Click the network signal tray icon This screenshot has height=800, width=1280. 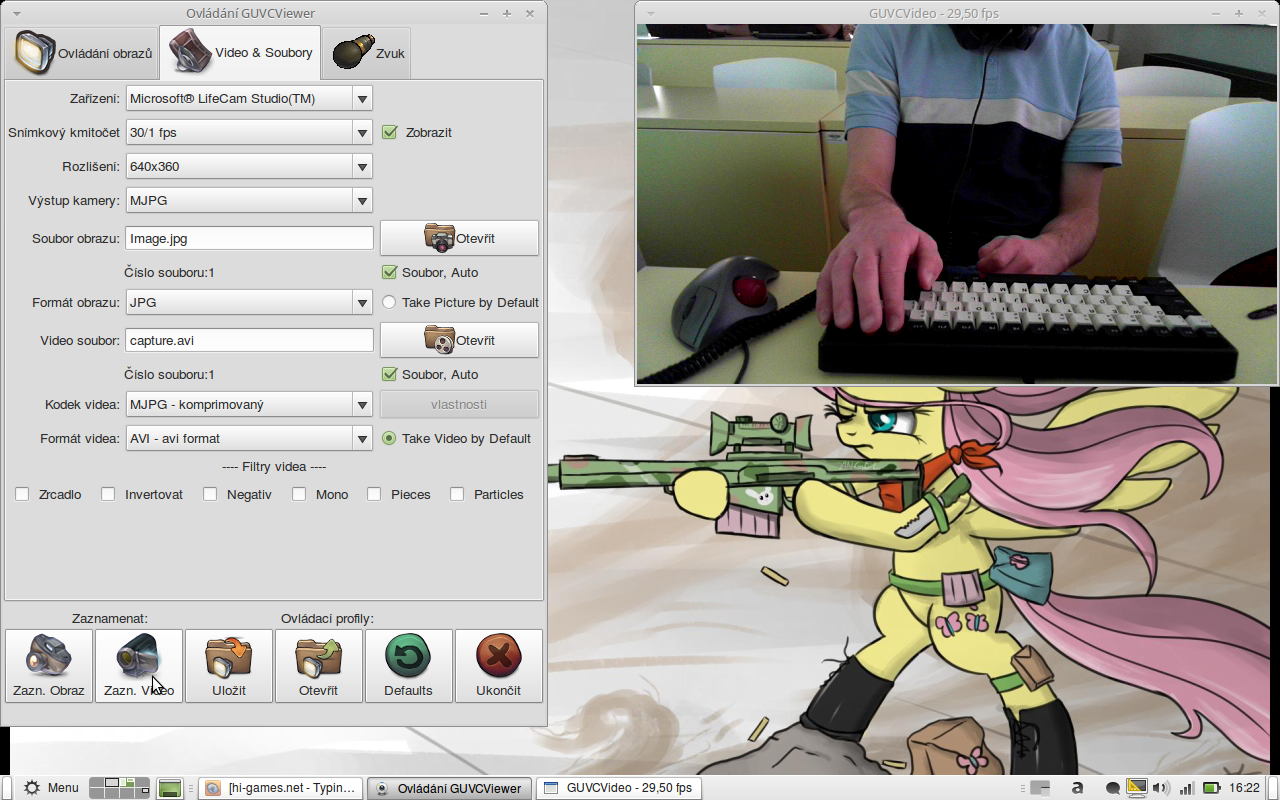coord(1187,788)
